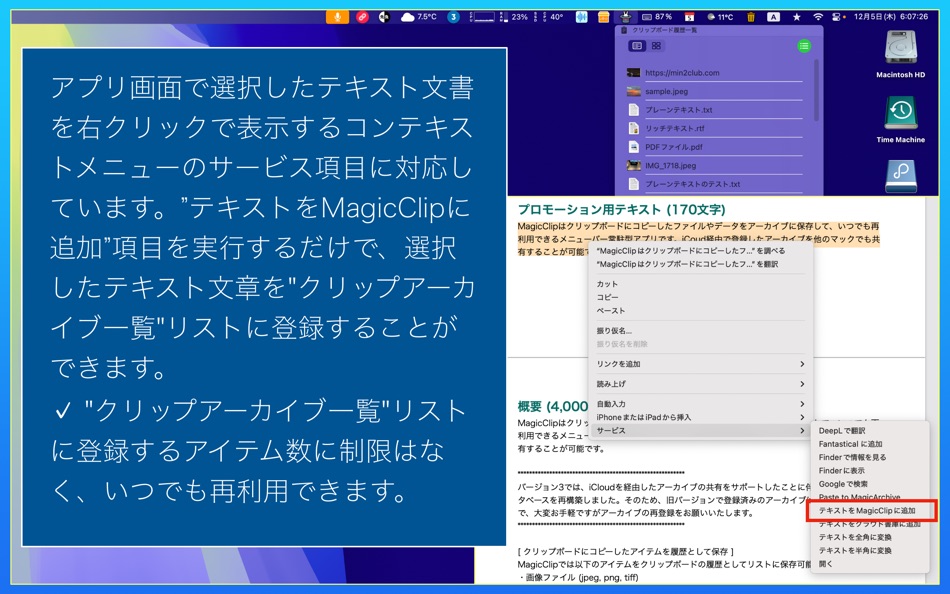This screenshot has width=950, height=594.
Task: Choose Googleで検索 in services submenu
Action: [870, 484]
